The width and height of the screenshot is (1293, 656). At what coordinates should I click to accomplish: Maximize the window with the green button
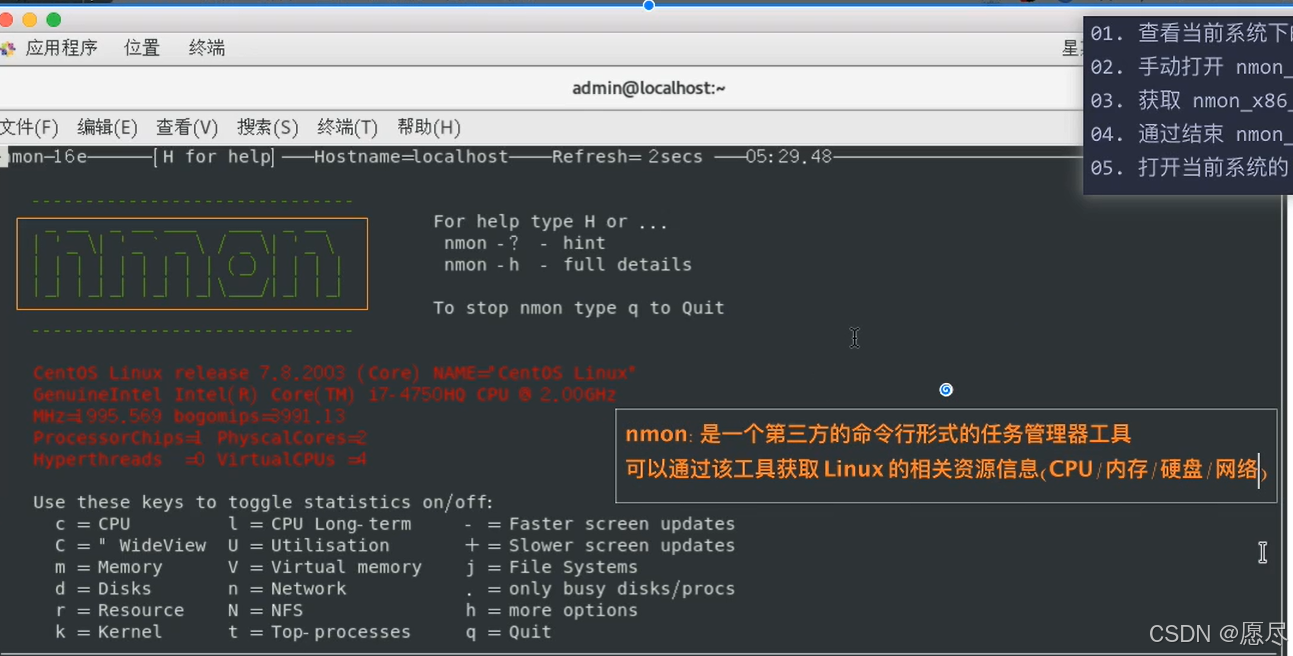point(54,20)
